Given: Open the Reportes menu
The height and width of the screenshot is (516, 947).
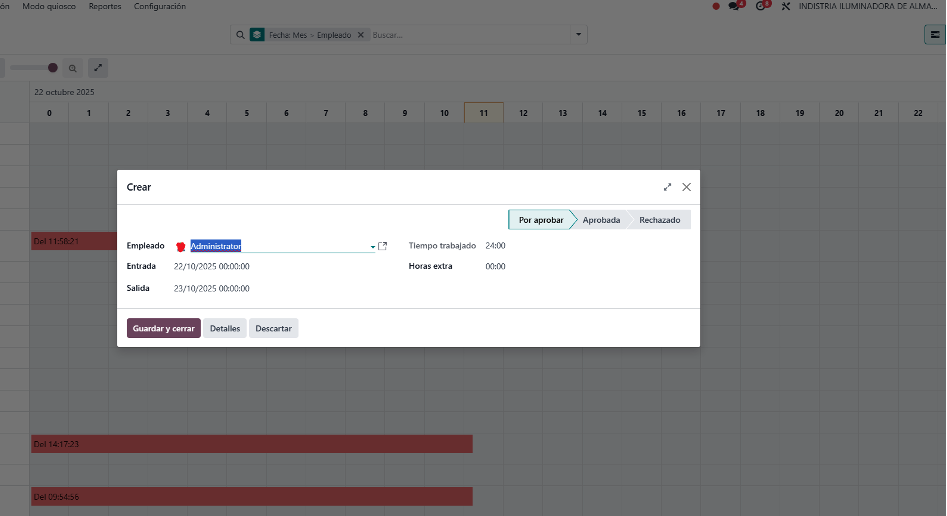Looking at the screenshot, I should 104,6.
